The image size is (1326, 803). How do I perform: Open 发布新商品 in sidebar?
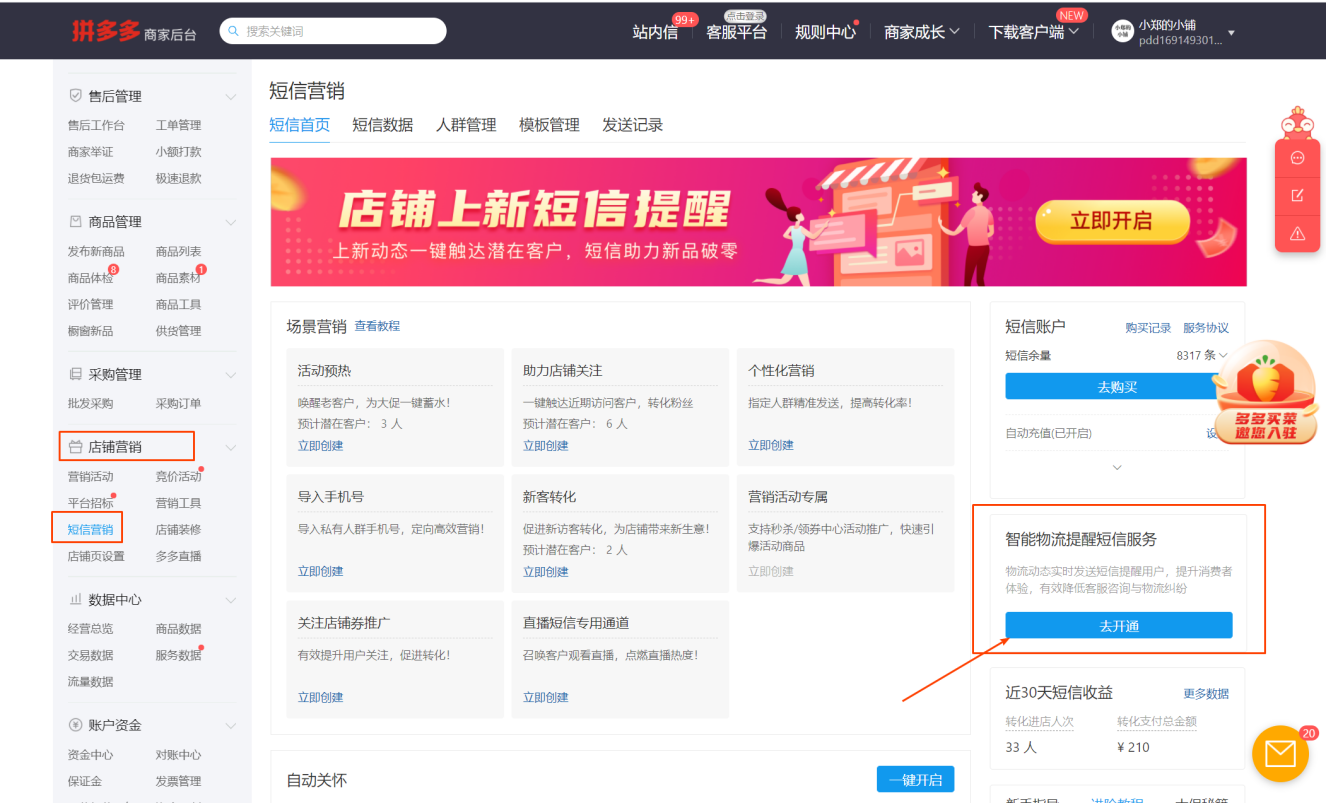coord(96,252)
